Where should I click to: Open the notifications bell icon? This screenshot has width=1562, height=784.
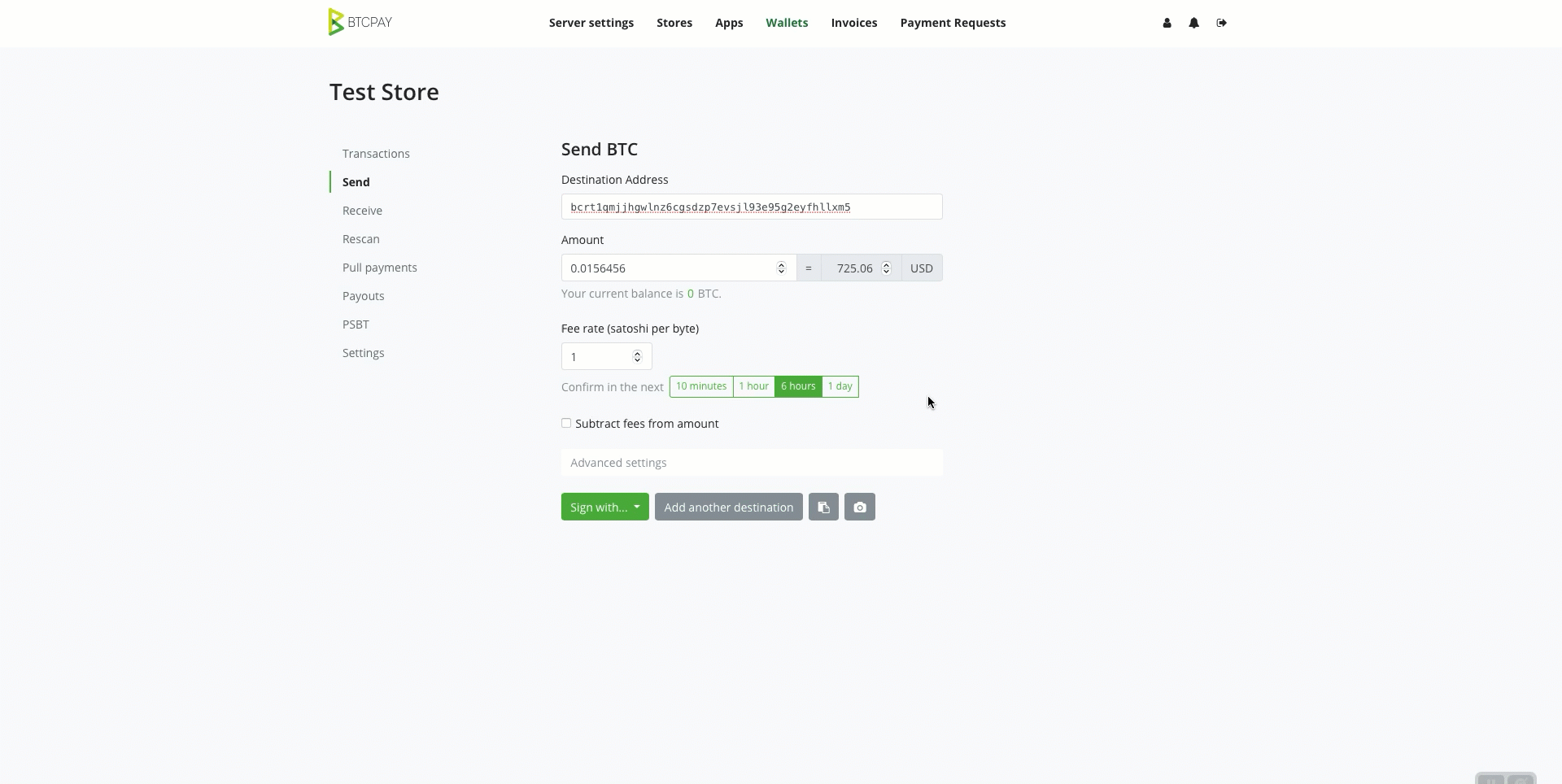(1193, 23)
